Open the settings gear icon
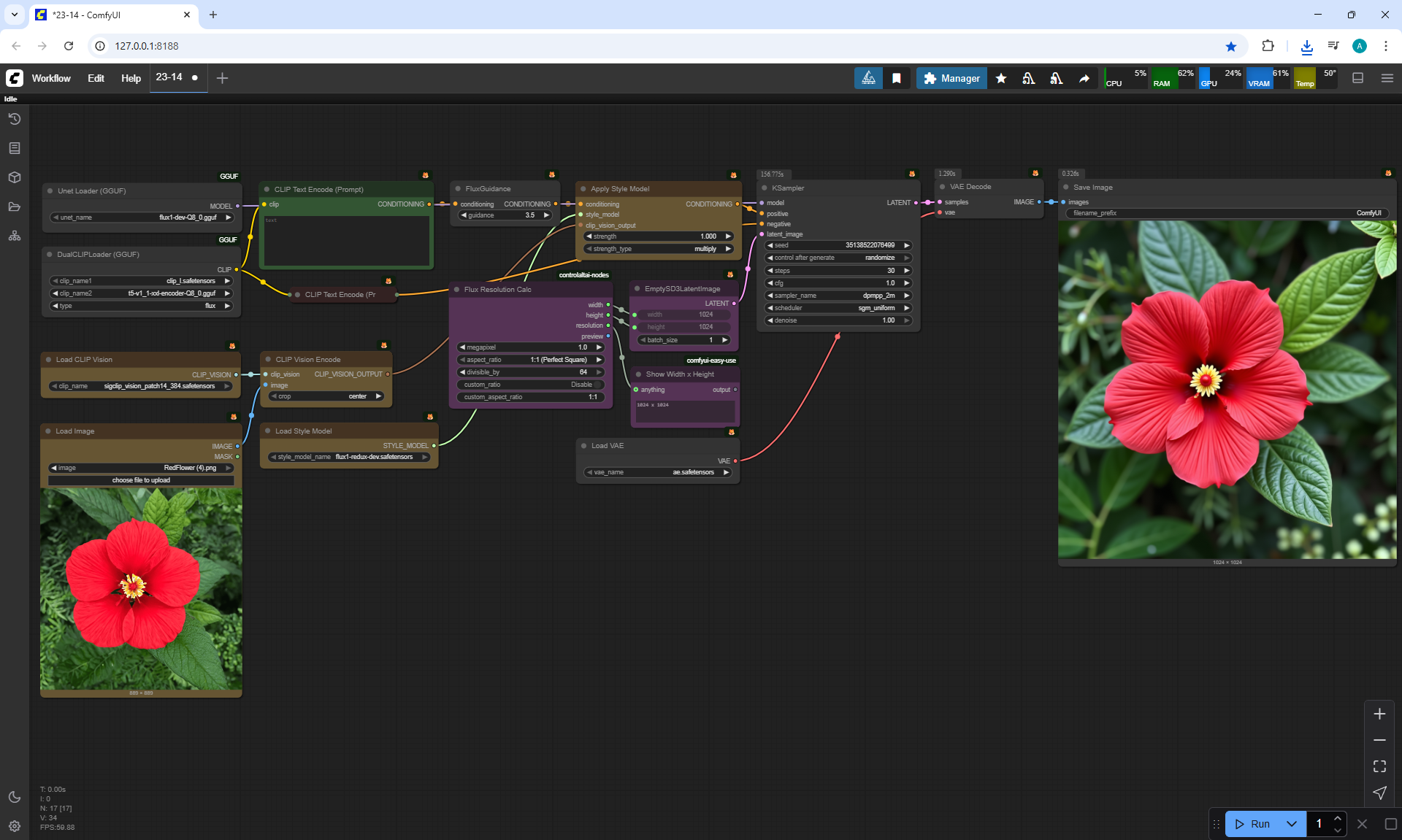1402x840 pixels. 14,826
